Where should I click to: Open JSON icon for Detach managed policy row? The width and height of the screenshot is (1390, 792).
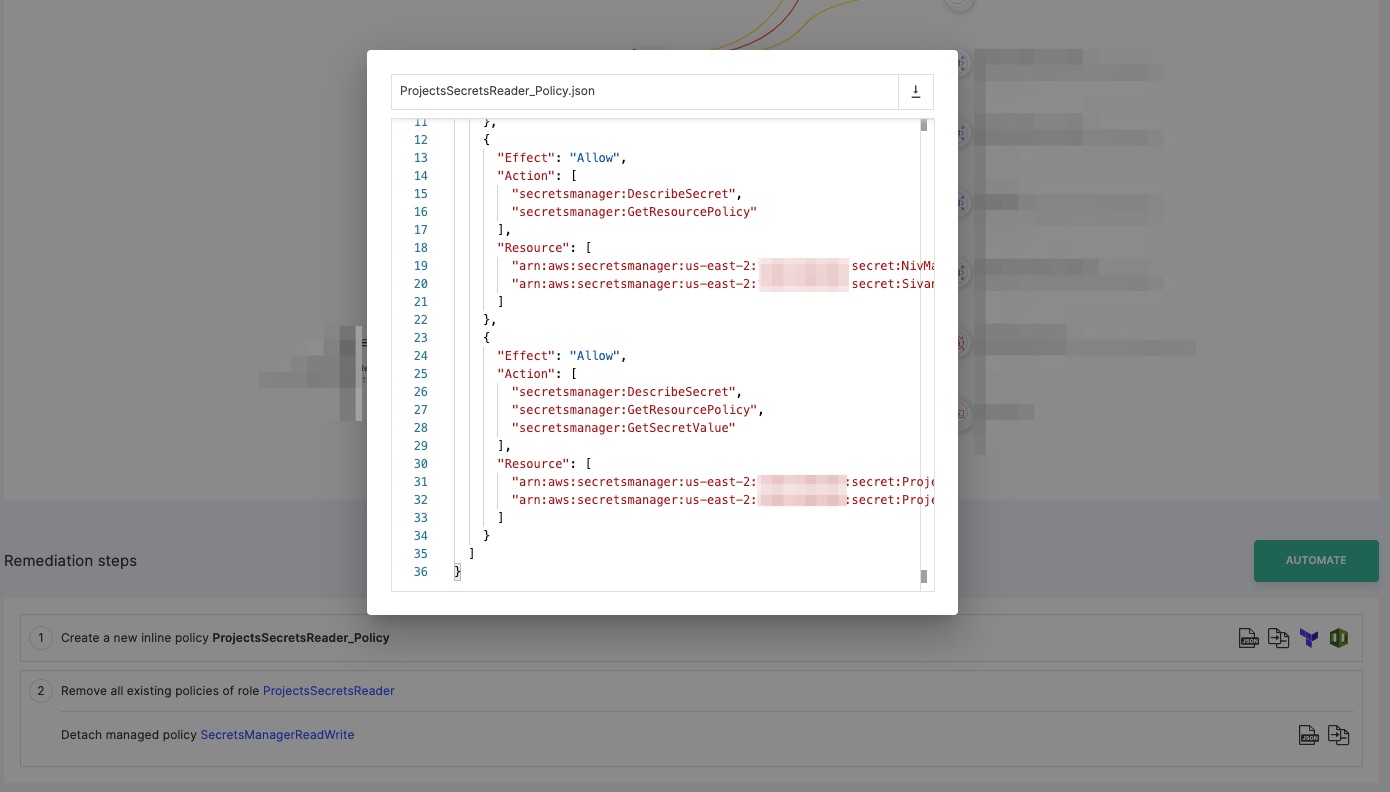[x=1309, y=735]
